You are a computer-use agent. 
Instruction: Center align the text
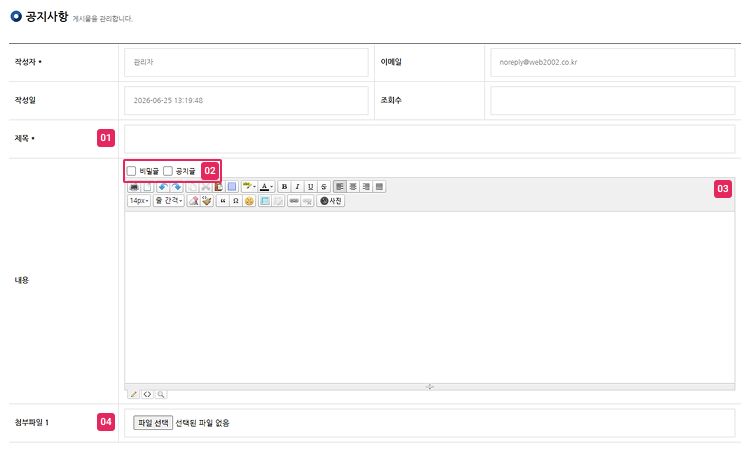(x=353, y=187)
